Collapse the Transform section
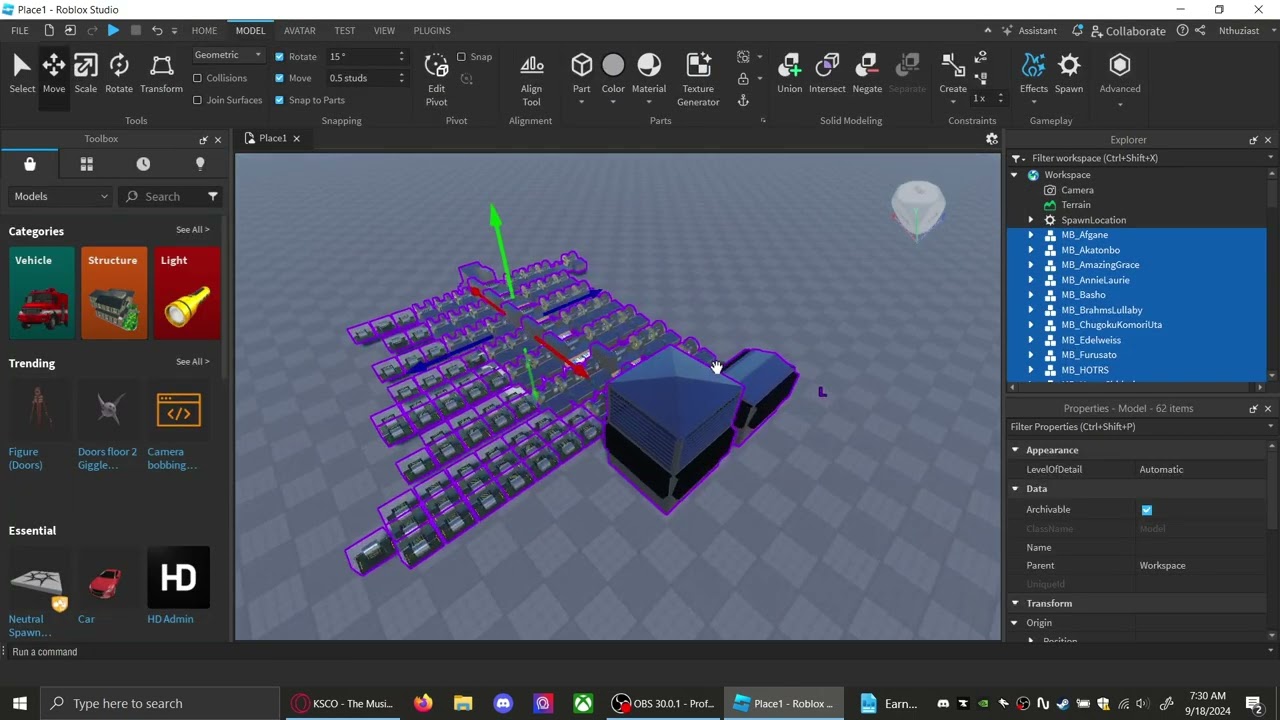 (x=1015, y=603)
